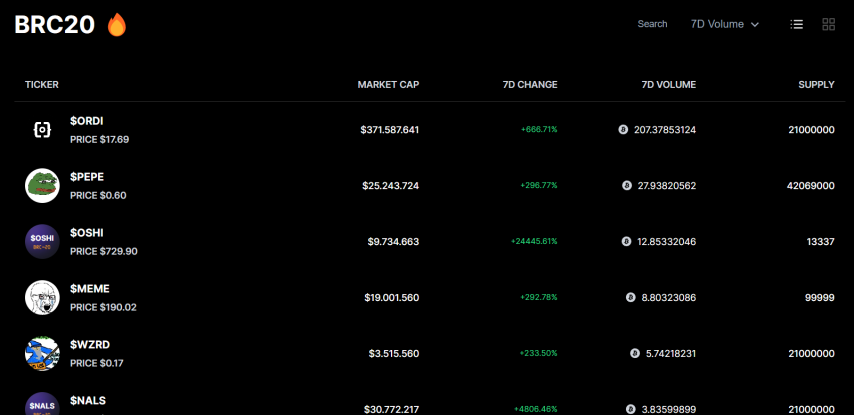Switch to grid view layout

[829, 24]
